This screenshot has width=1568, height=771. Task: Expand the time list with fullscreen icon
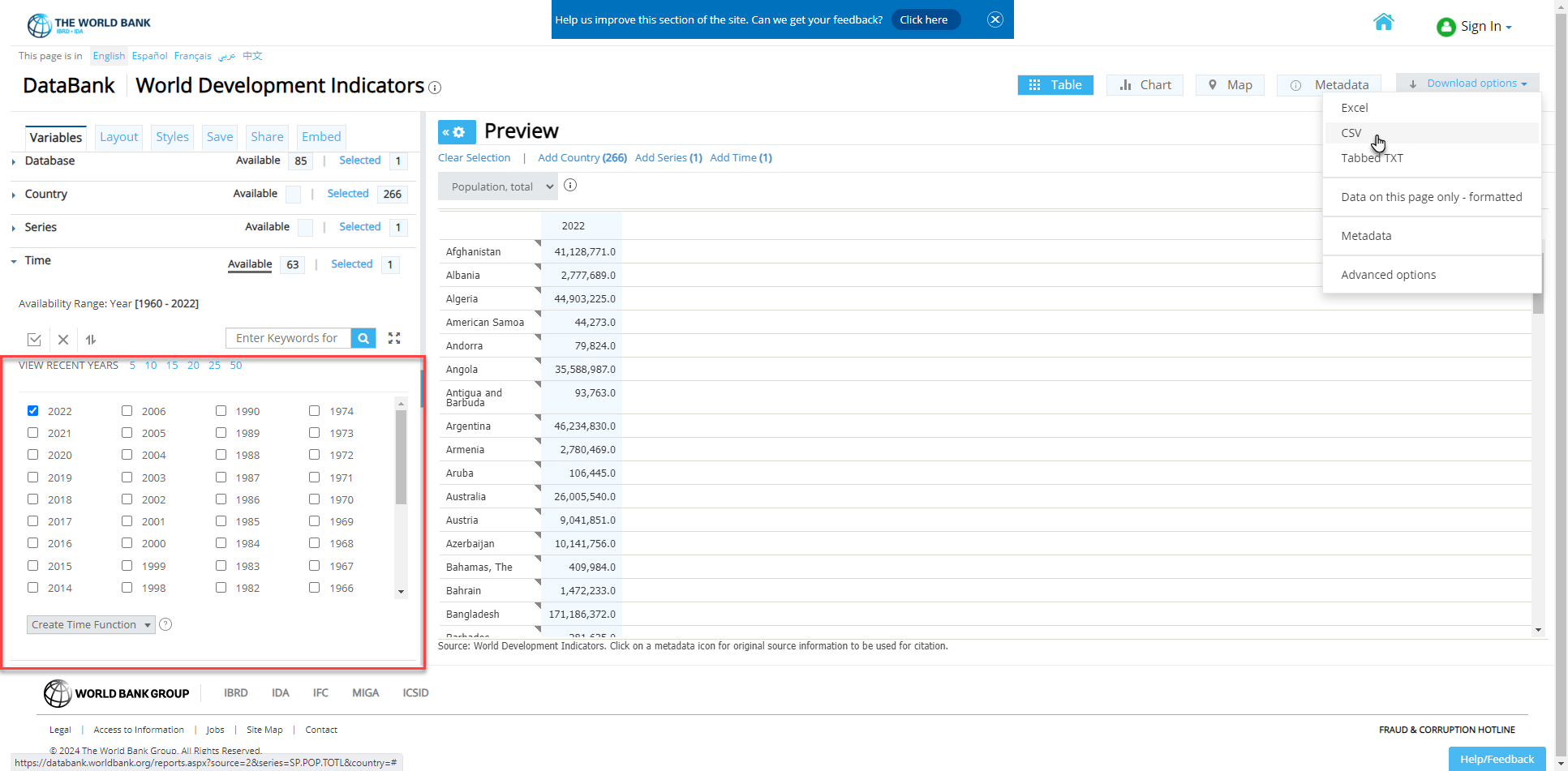pyautogui.click(x=394, y=338)
